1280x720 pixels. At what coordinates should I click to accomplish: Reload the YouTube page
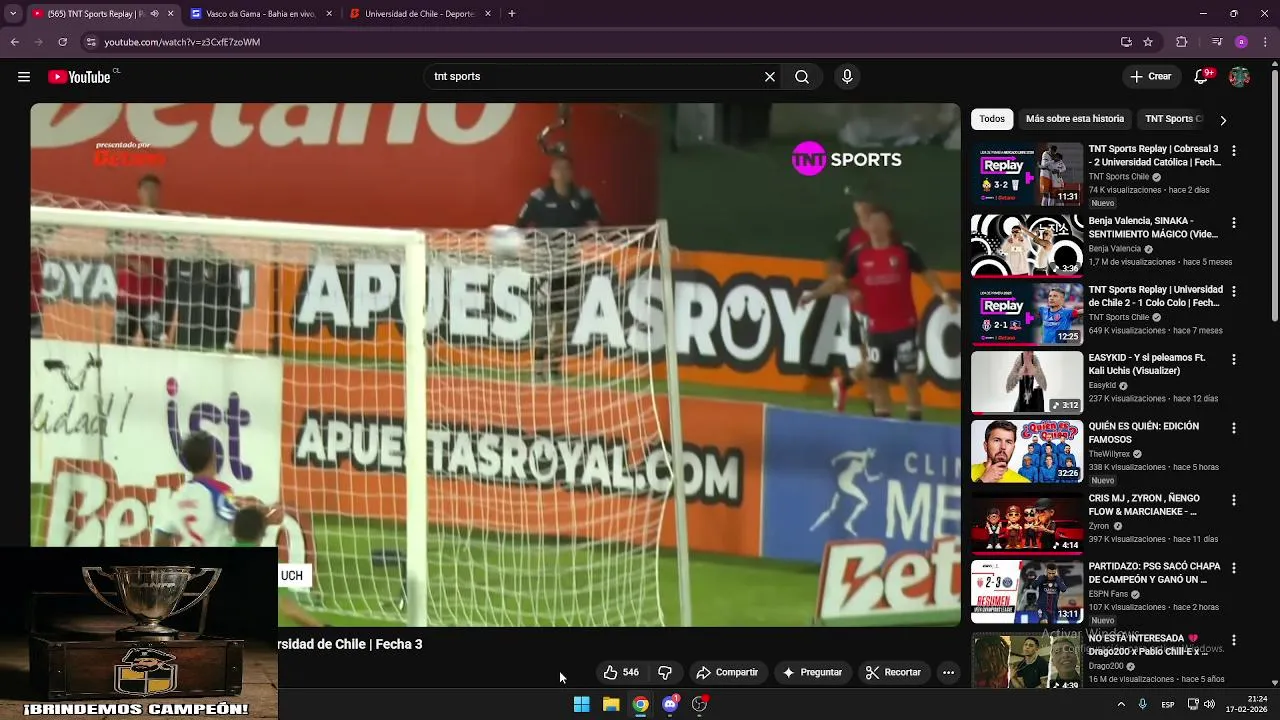[x=62, y=42]
